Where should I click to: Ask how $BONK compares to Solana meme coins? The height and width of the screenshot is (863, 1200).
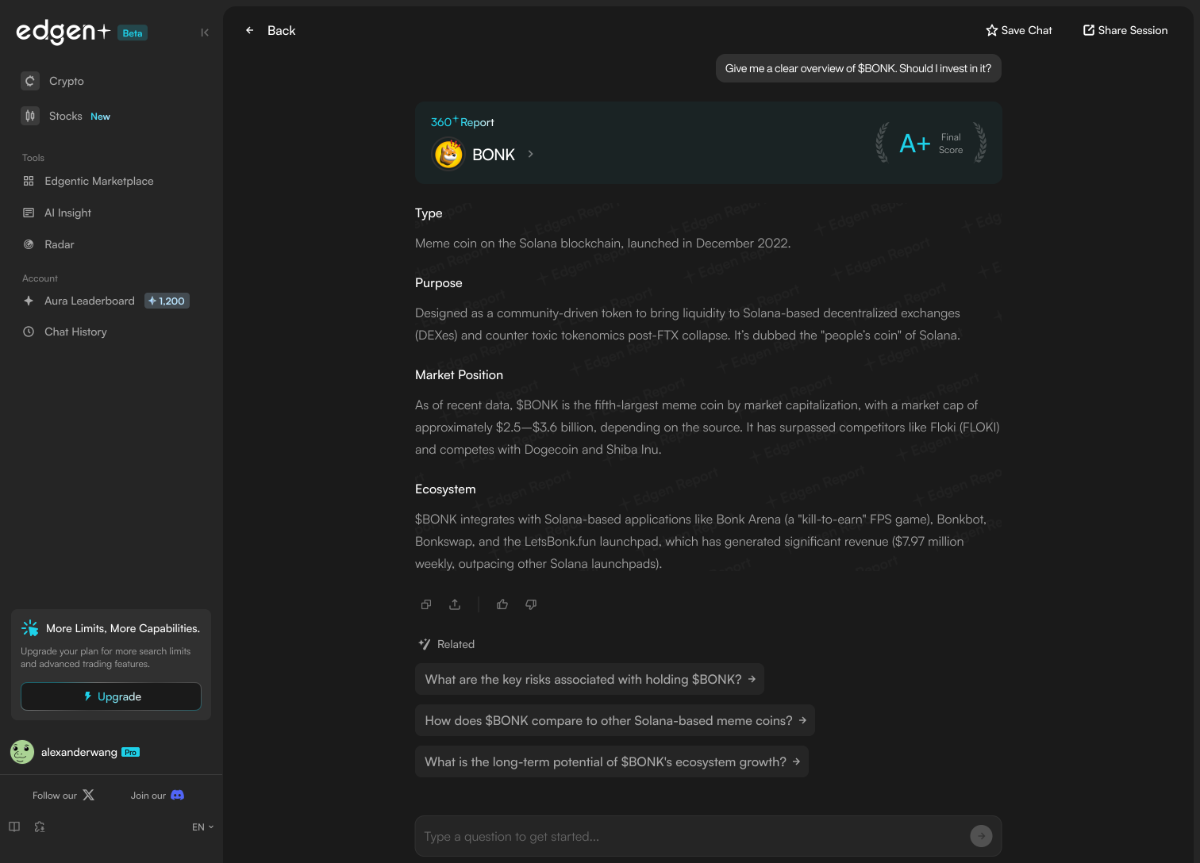coord(615,720)
